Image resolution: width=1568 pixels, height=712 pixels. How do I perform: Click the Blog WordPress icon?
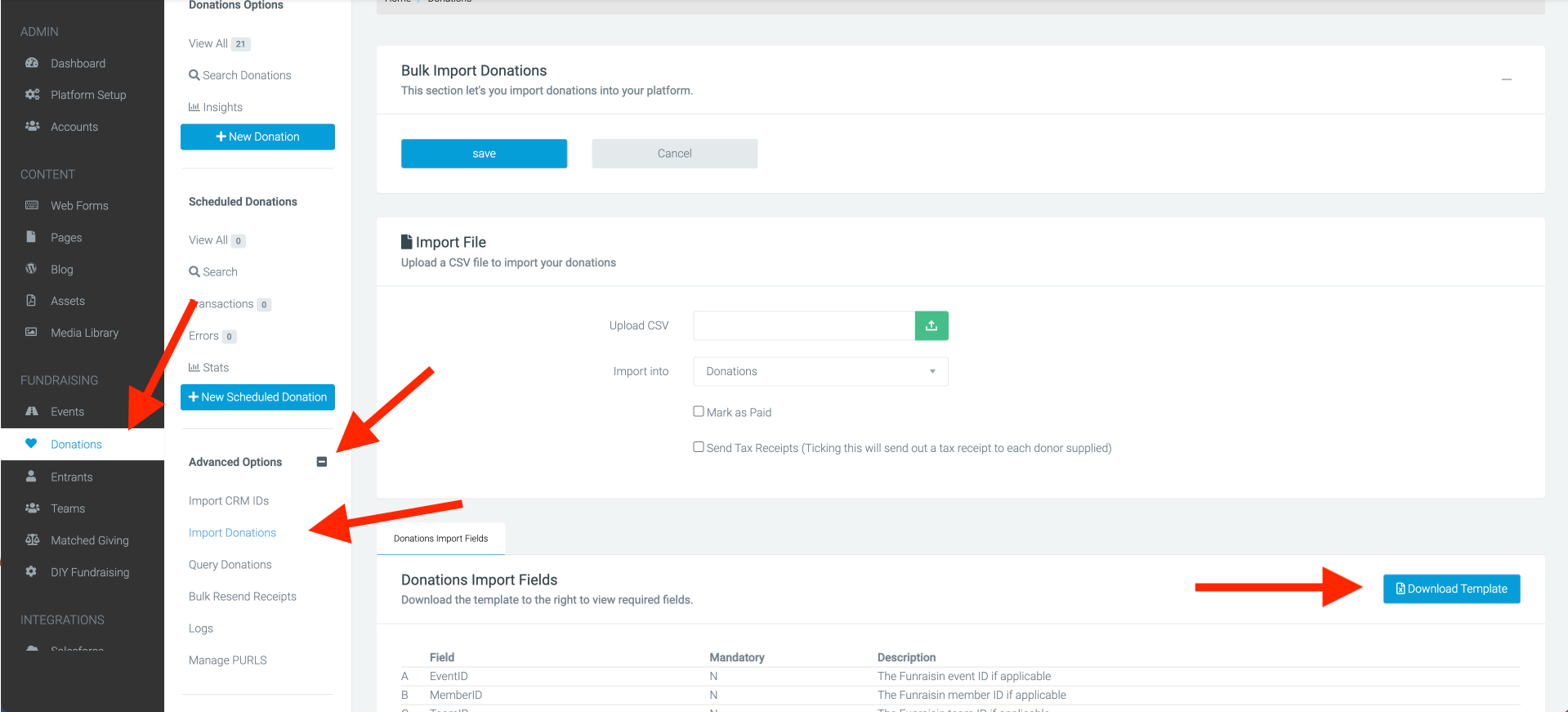(31, 268)
